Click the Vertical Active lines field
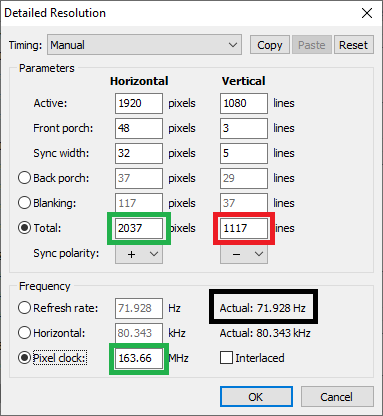 [244, 103]
